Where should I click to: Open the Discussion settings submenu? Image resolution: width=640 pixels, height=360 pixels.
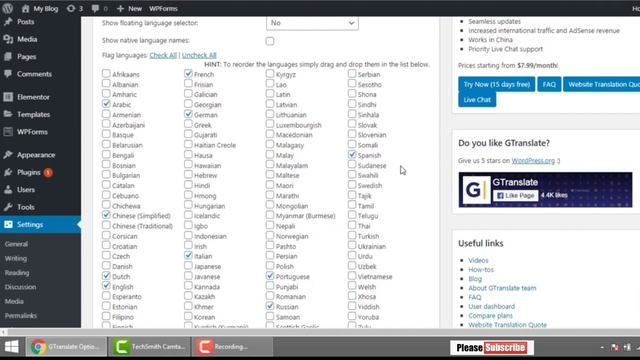pyautogui.click(x=20, y=287)
